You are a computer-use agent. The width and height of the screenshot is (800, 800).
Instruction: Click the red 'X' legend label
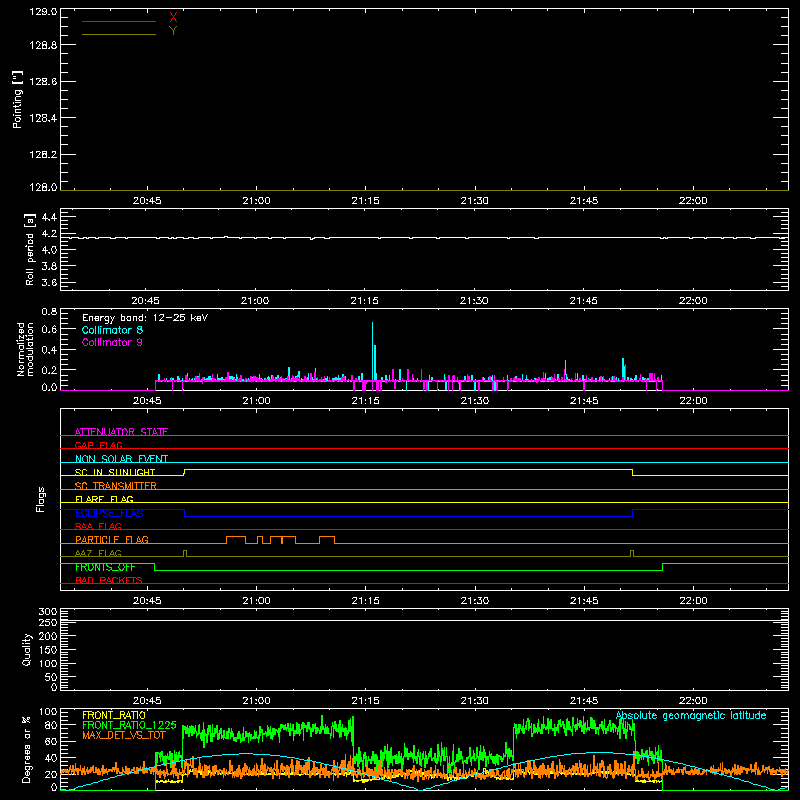173,18
